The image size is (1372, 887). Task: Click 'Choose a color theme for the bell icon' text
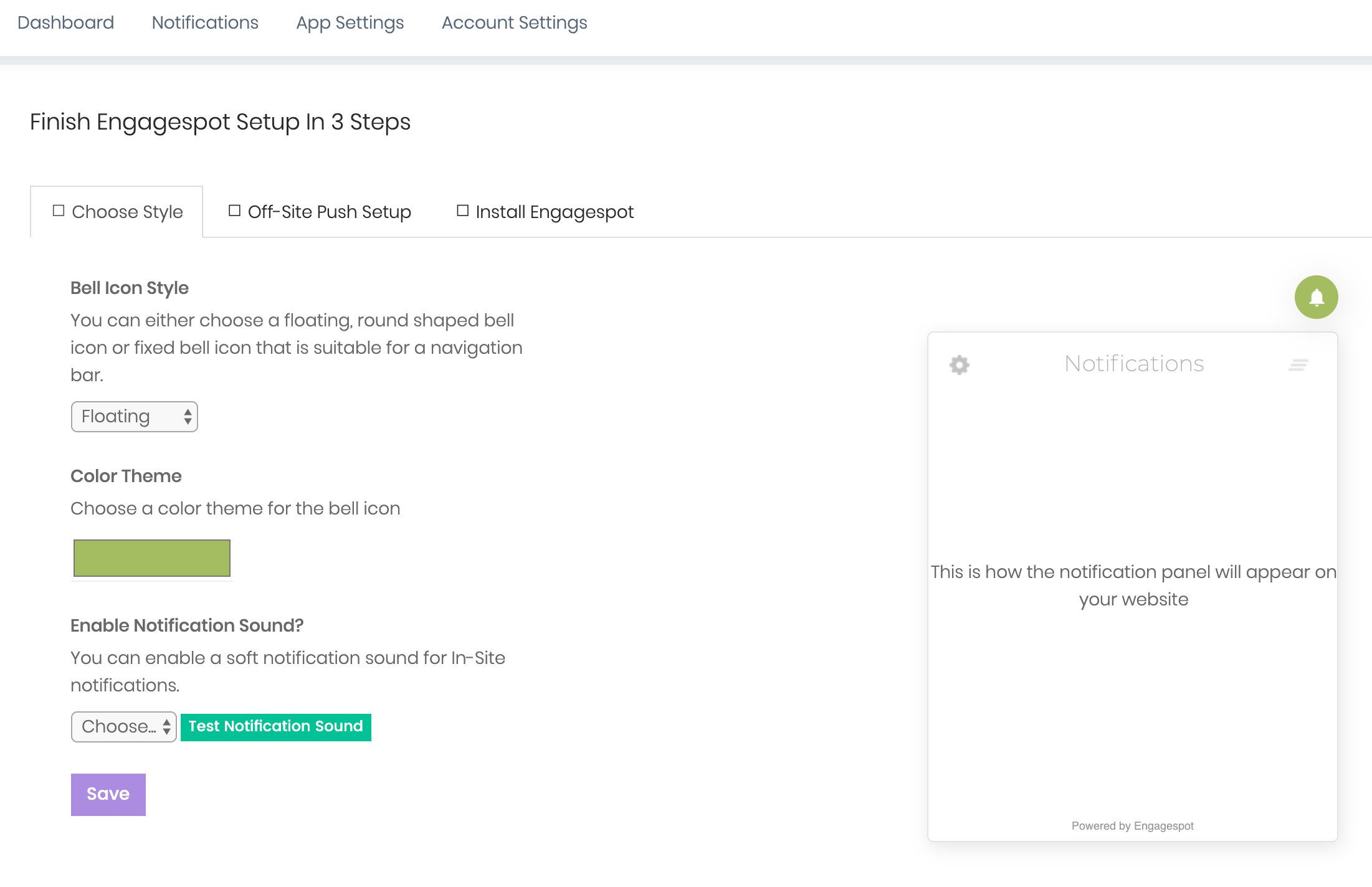236,508
